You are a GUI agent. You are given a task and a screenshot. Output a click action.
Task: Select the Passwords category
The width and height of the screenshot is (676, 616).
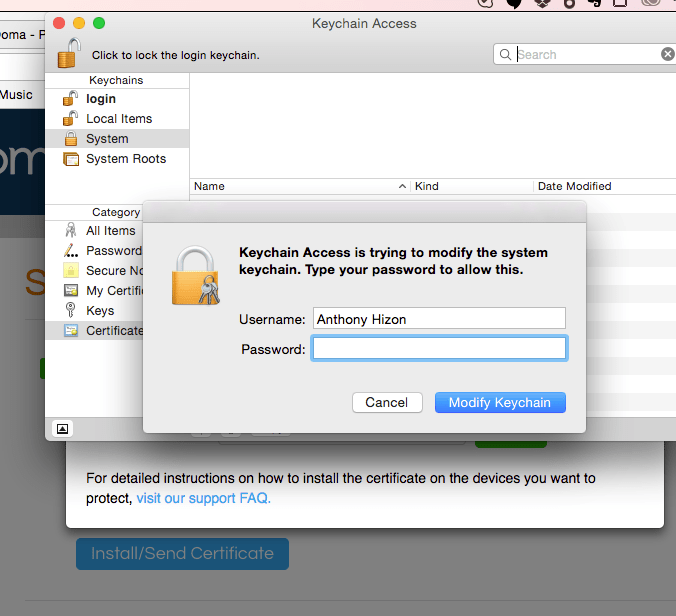(94, 250)
